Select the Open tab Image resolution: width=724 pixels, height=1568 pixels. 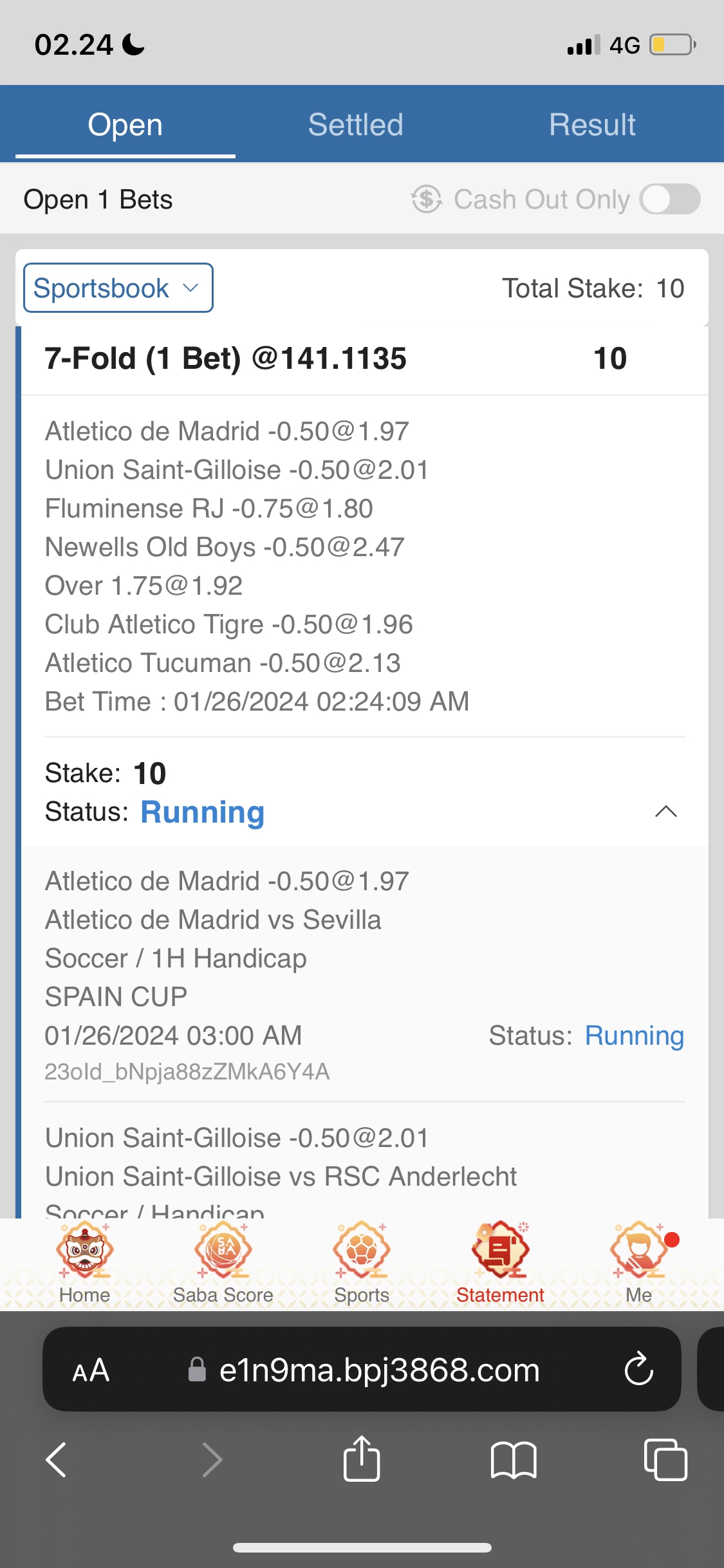(125, 124)
